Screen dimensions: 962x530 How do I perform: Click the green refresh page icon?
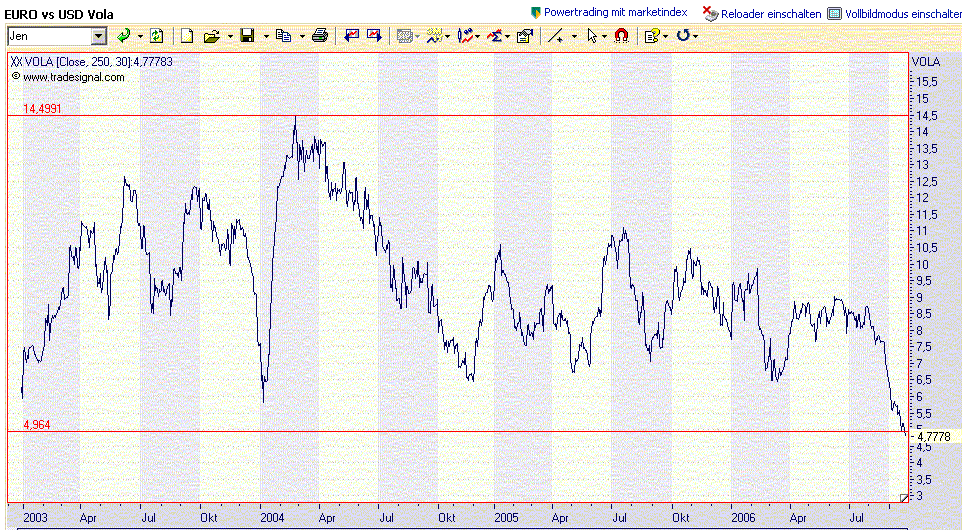(156, 36)
